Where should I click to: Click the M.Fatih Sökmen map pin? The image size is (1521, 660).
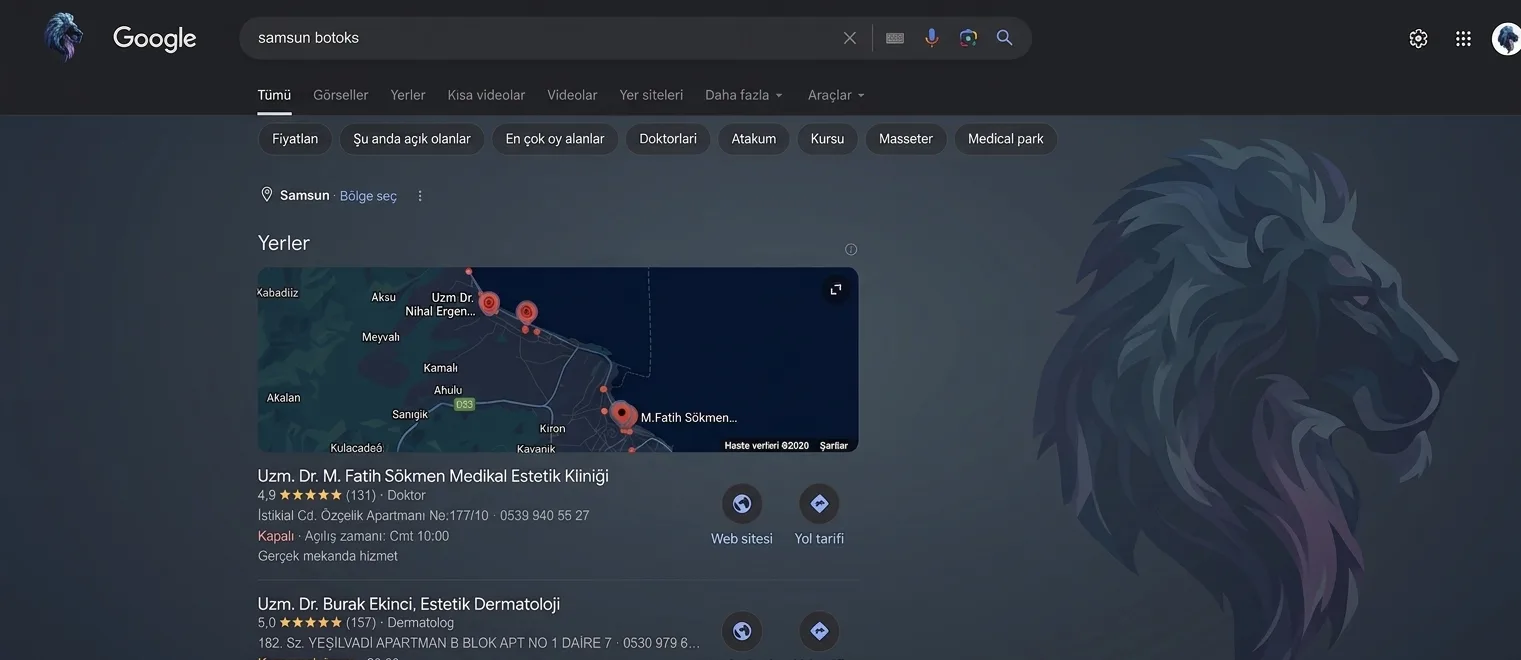(x=622, y=413)
